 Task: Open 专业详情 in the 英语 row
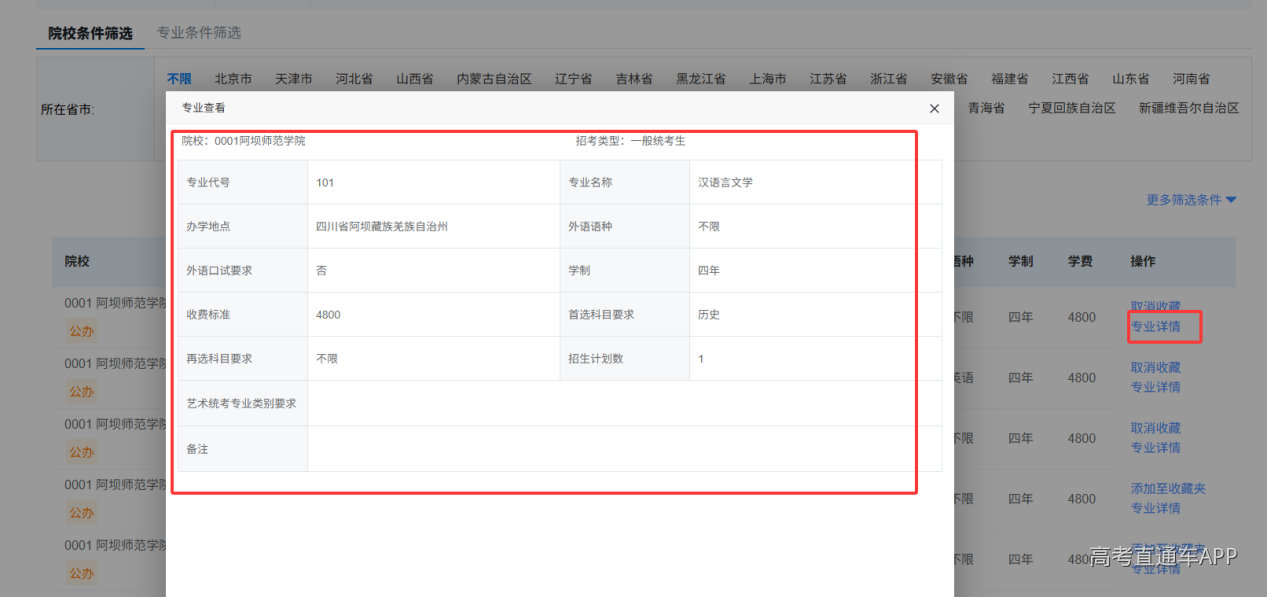point(1155,387)
